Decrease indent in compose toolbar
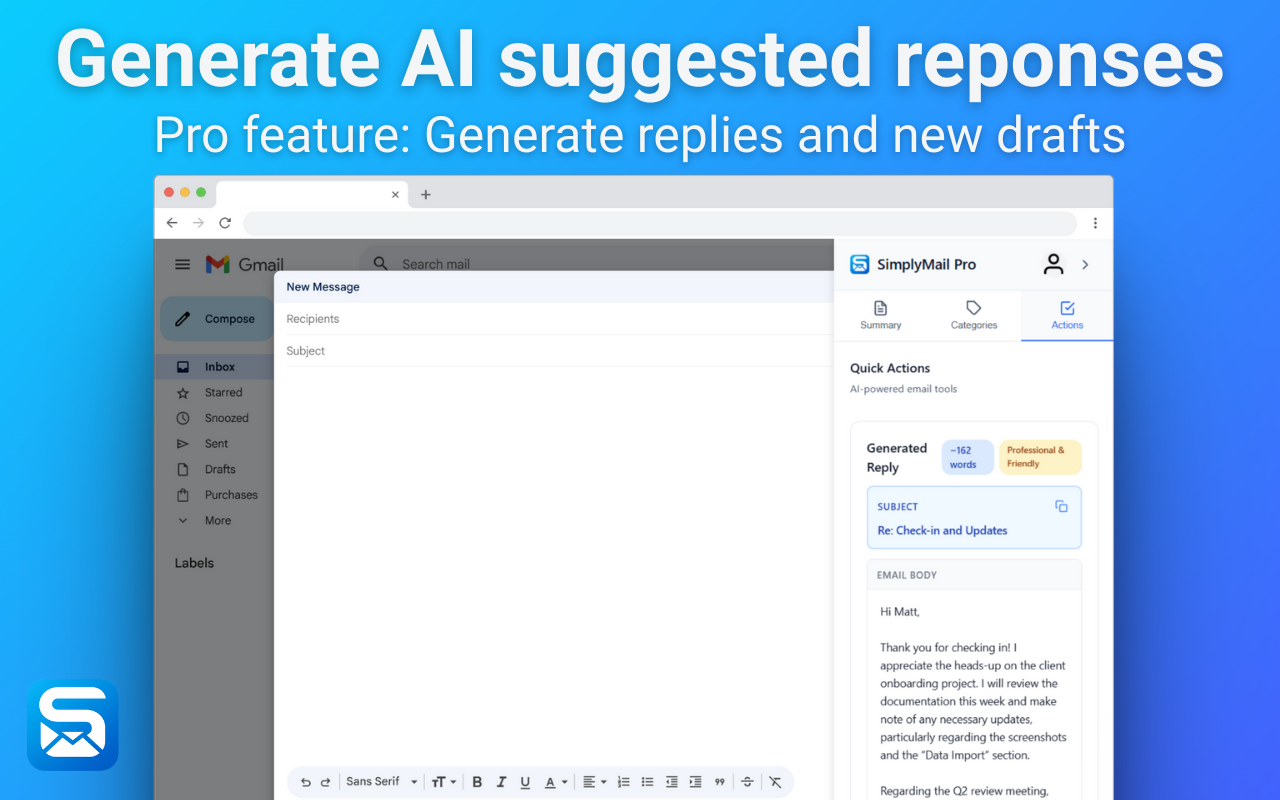The width and height of the screenshot is (1280, 800). tap(671, 782)
